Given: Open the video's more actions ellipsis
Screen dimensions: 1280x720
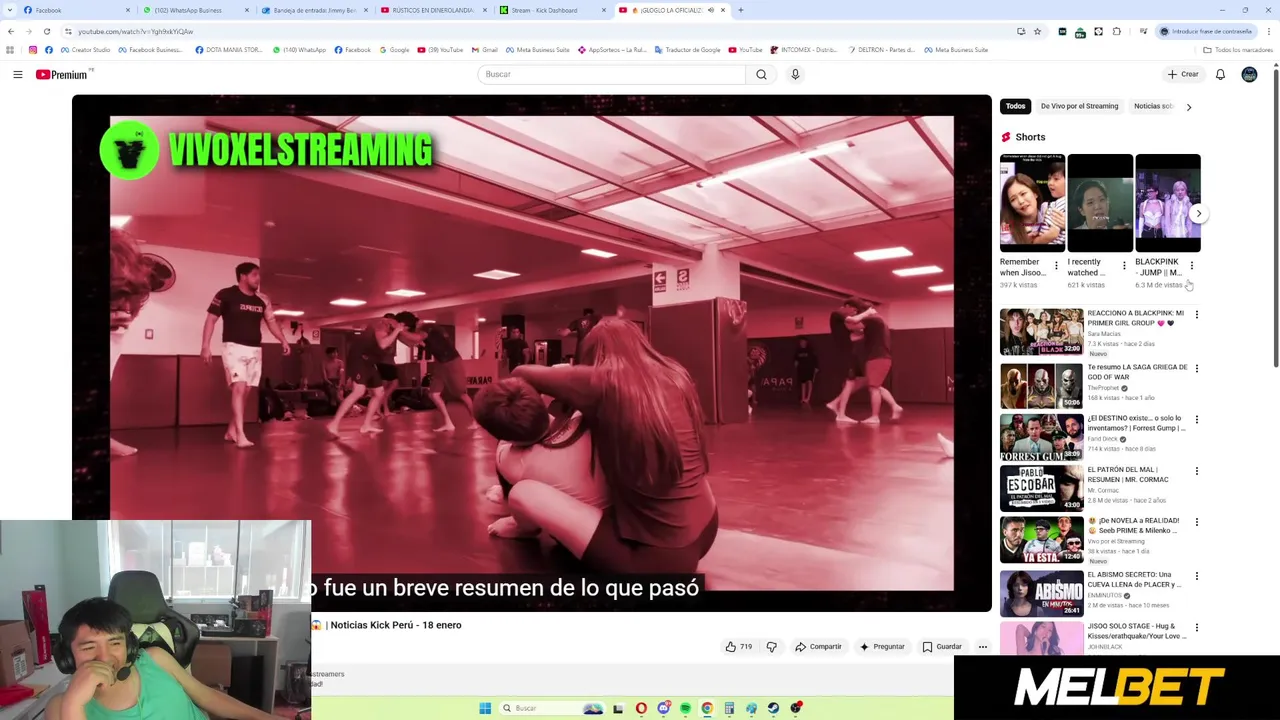Looking at the screenshot, I should click(x=982, y=647).
